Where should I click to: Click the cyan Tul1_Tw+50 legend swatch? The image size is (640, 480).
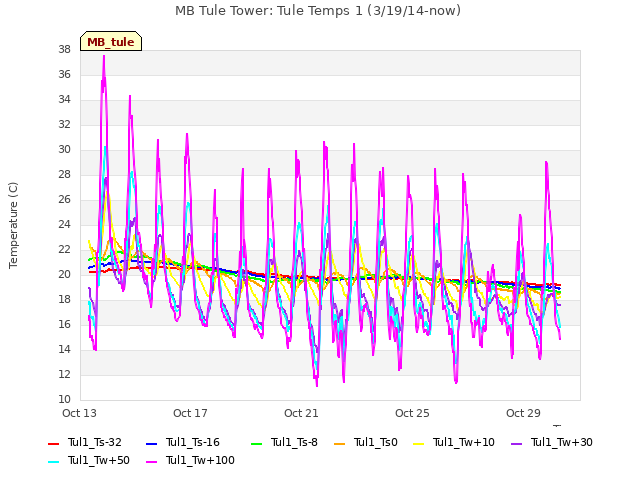(x=54, y=462)
